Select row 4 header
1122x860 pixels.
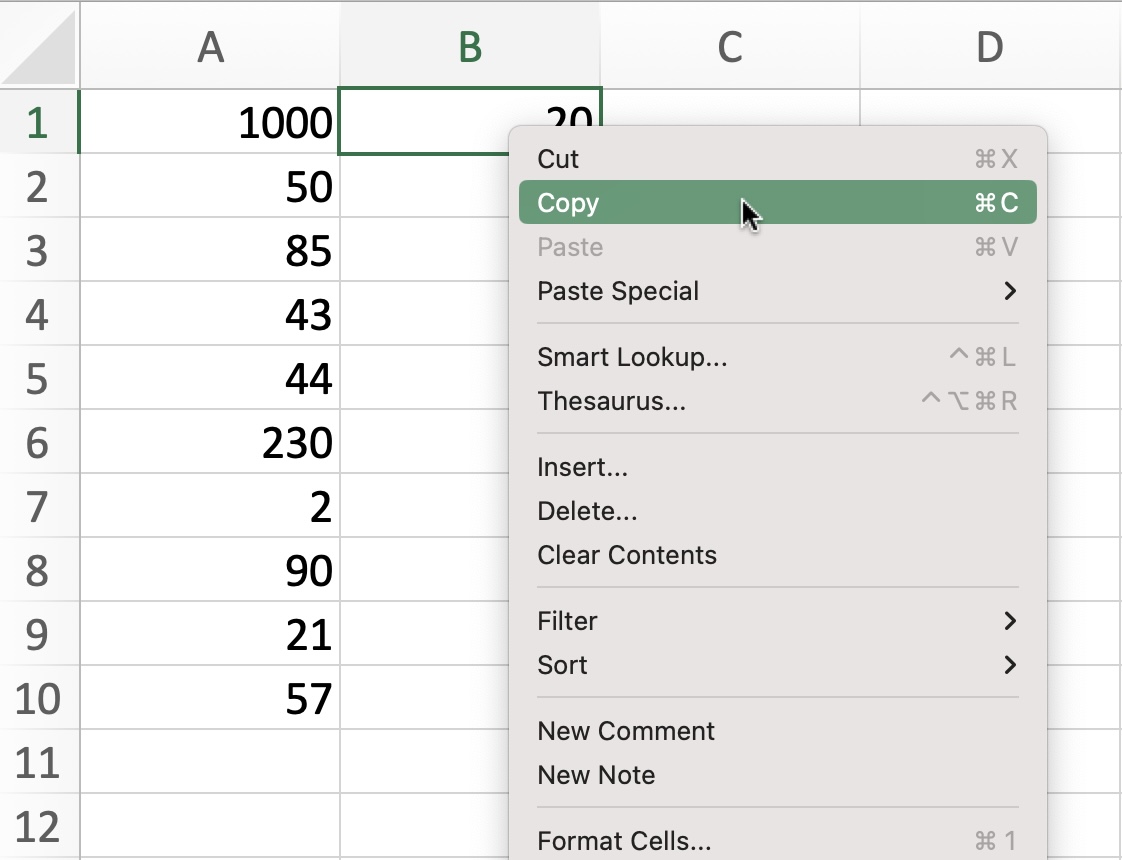tap(39, 314)
